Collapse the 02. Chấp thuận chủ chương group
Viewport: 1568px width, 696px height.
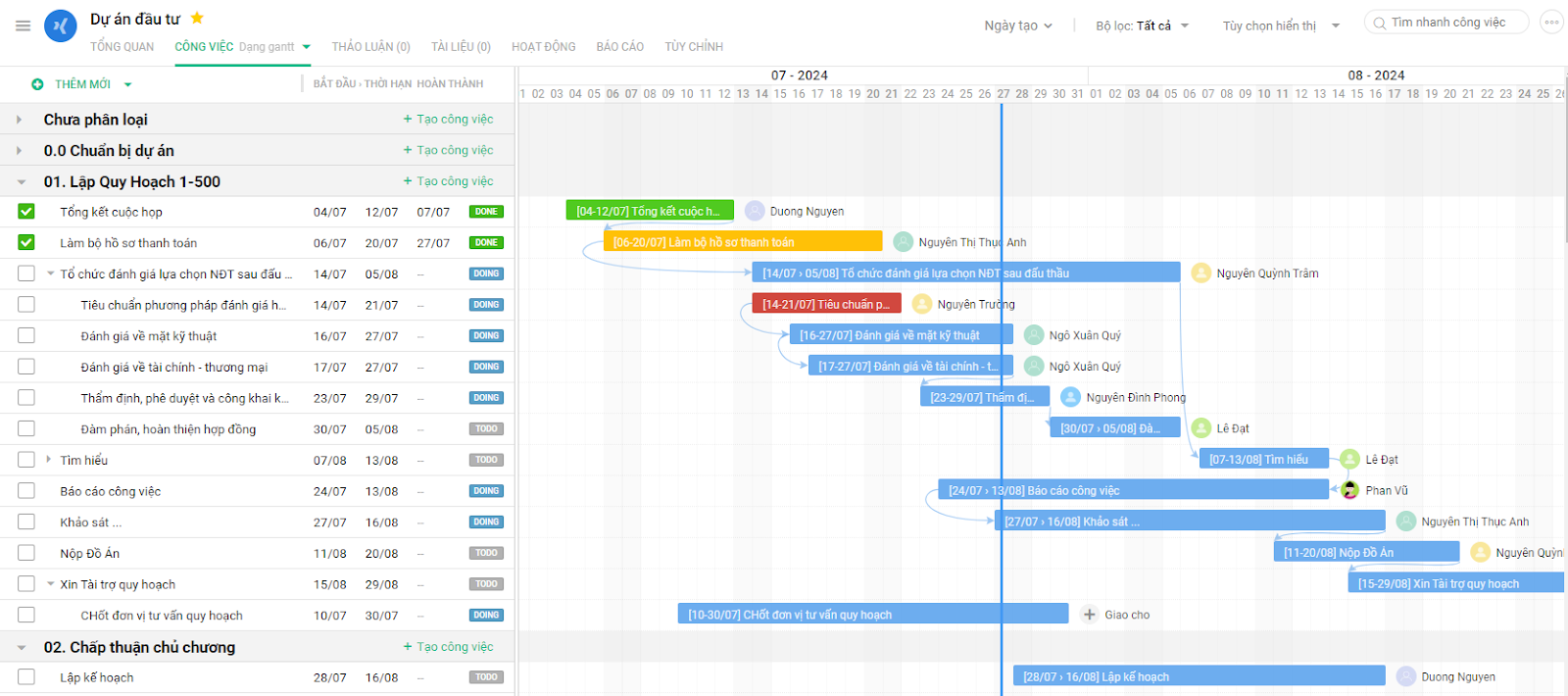pyautogui.click(x=22, y=648)
